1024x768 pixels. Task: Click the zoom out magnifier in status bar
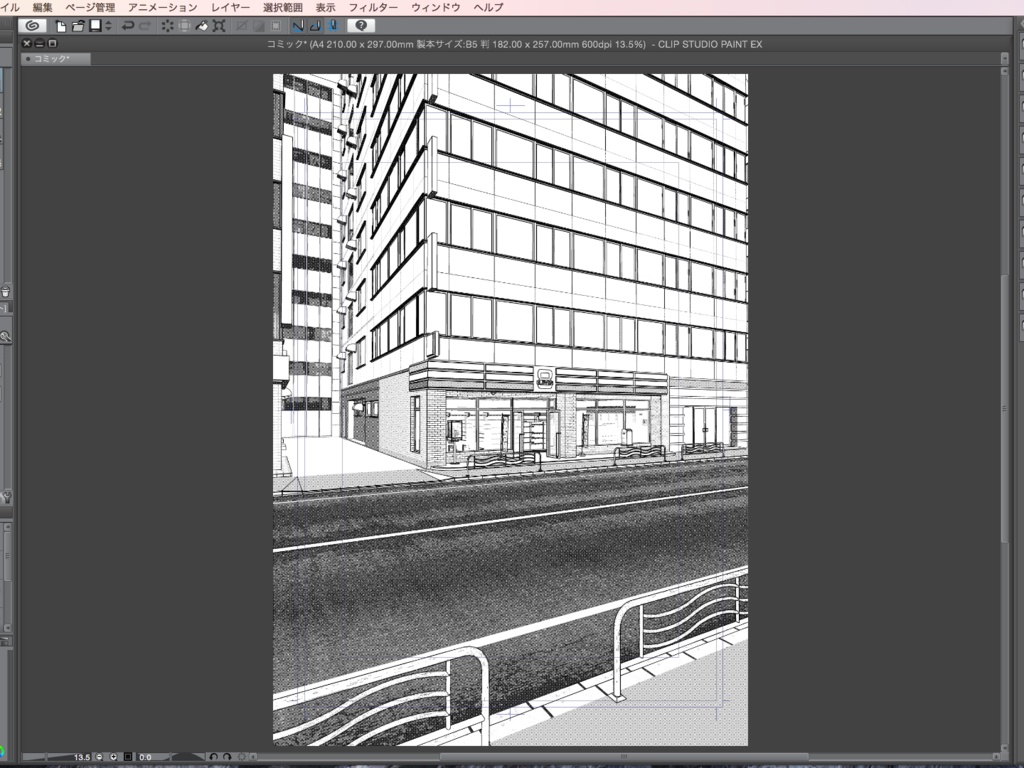click(x=99, y=757)
